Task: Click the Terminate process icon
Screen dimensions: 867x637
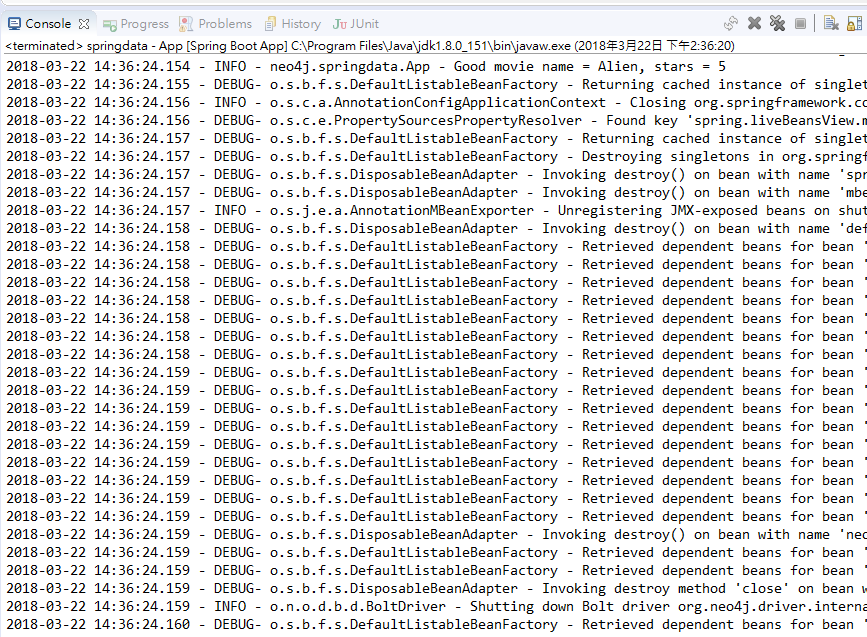Action: coord(800,22)
